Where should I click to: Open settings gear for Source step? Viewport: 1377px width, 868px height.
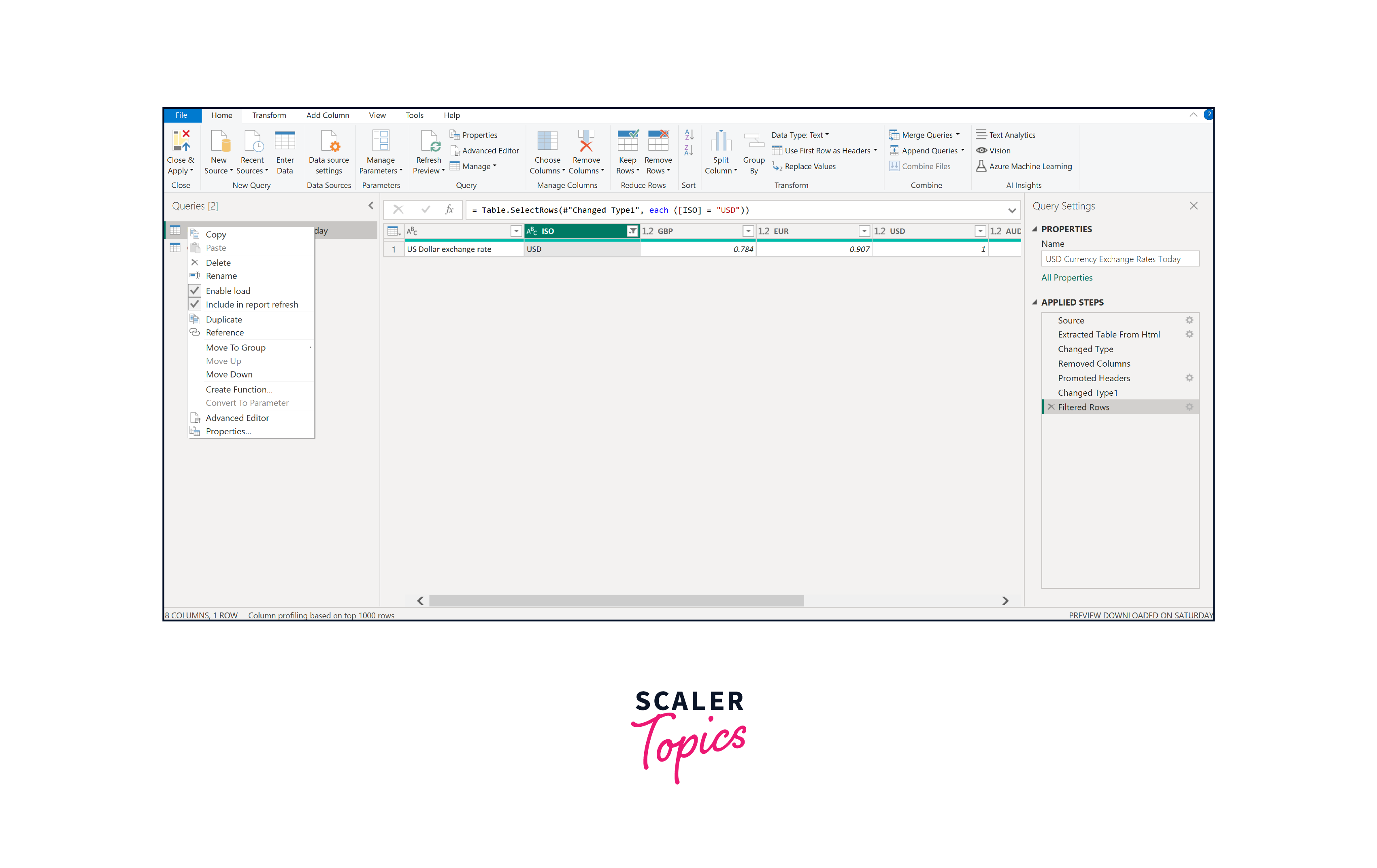click(x=1189, y=320)
